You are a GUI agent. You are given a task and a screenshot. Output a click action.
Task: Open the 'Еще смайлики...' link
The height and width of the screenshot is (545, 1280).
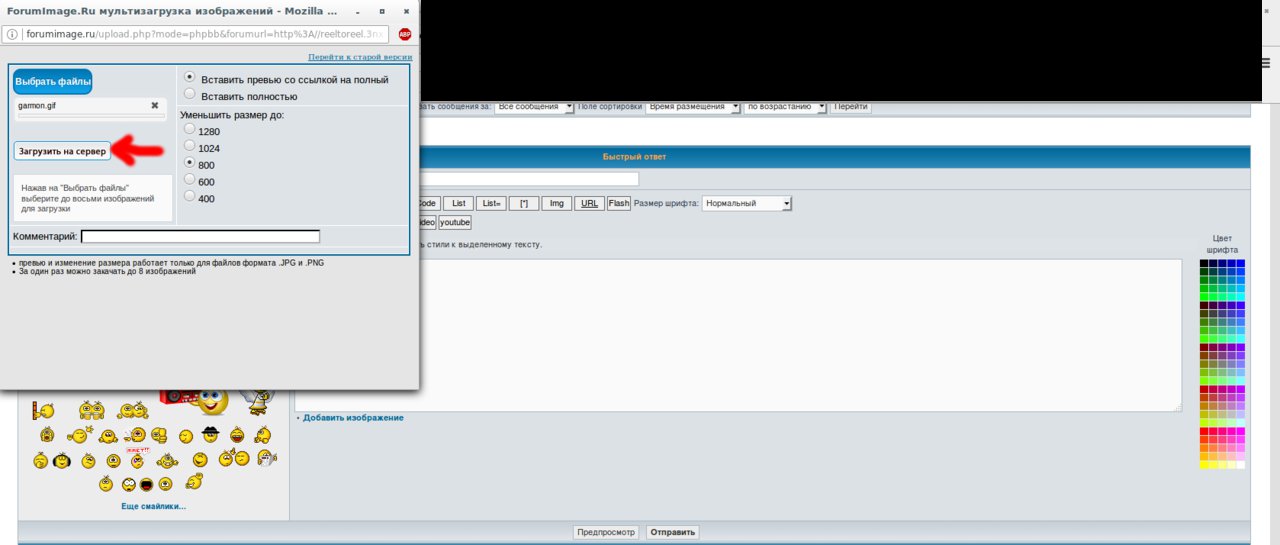[x=154, y=507]
